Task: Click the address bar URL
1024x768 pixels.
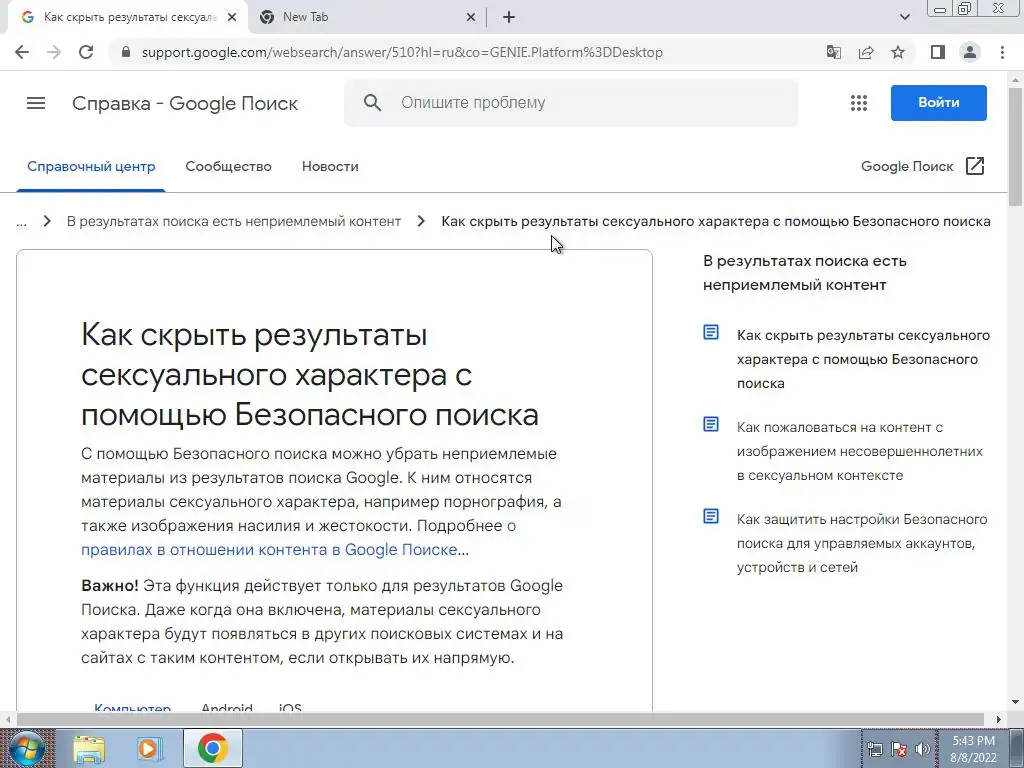Action: [x=402, y=52]
